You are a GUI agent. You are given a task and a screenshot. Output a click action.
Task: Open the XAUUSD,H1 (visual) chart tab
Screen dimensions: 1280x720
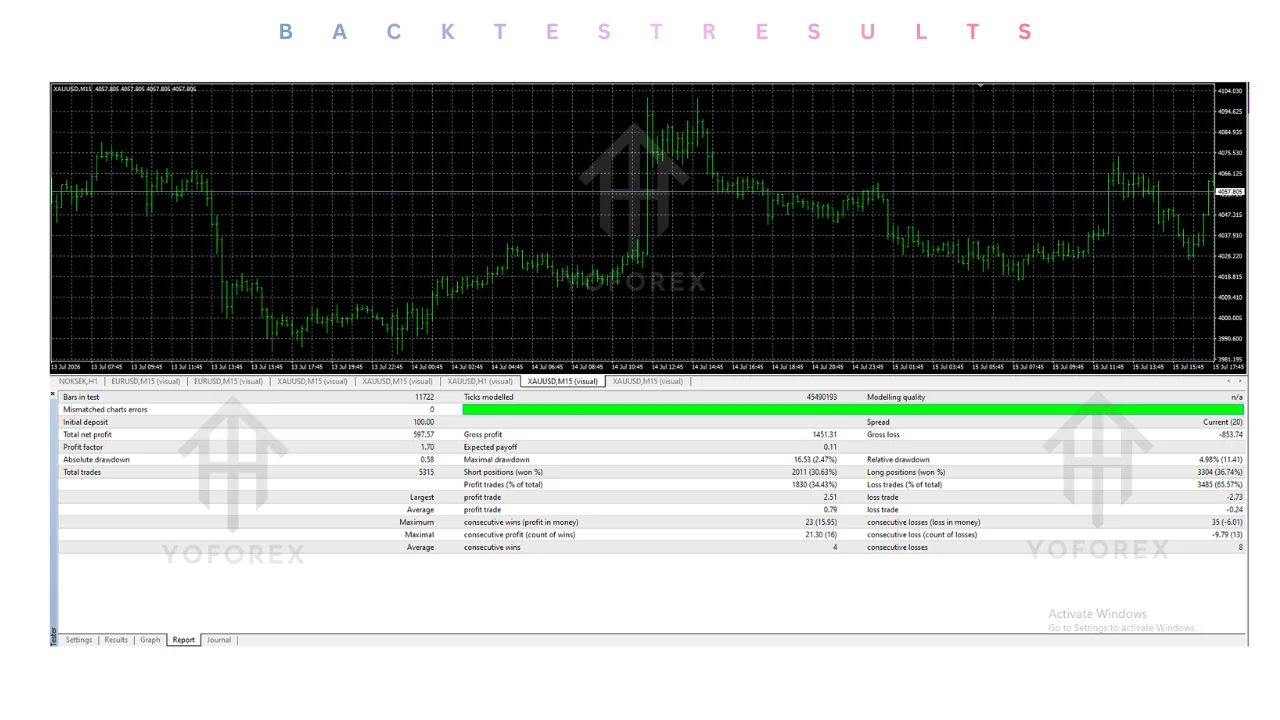tap(480, 381)
